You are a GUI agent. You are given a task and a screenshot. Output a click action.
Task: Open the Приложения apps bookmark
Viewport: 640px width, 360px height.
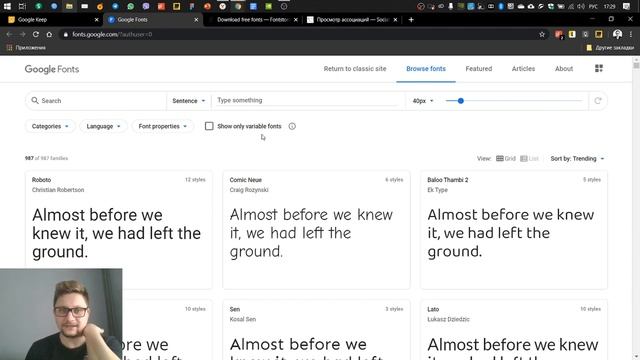point(27,48)
